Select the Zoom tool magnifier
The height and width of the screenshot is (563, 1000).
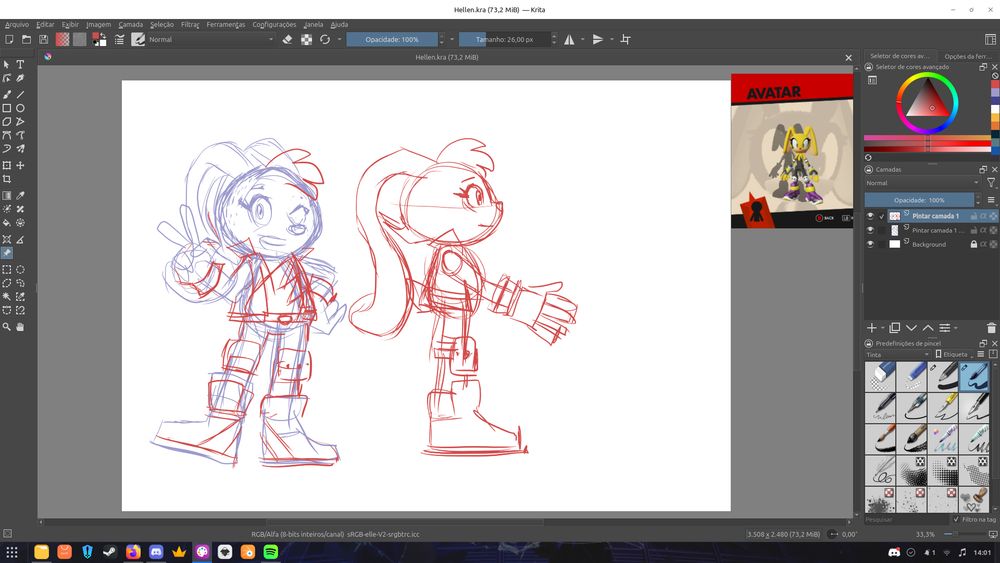(7, 327)
